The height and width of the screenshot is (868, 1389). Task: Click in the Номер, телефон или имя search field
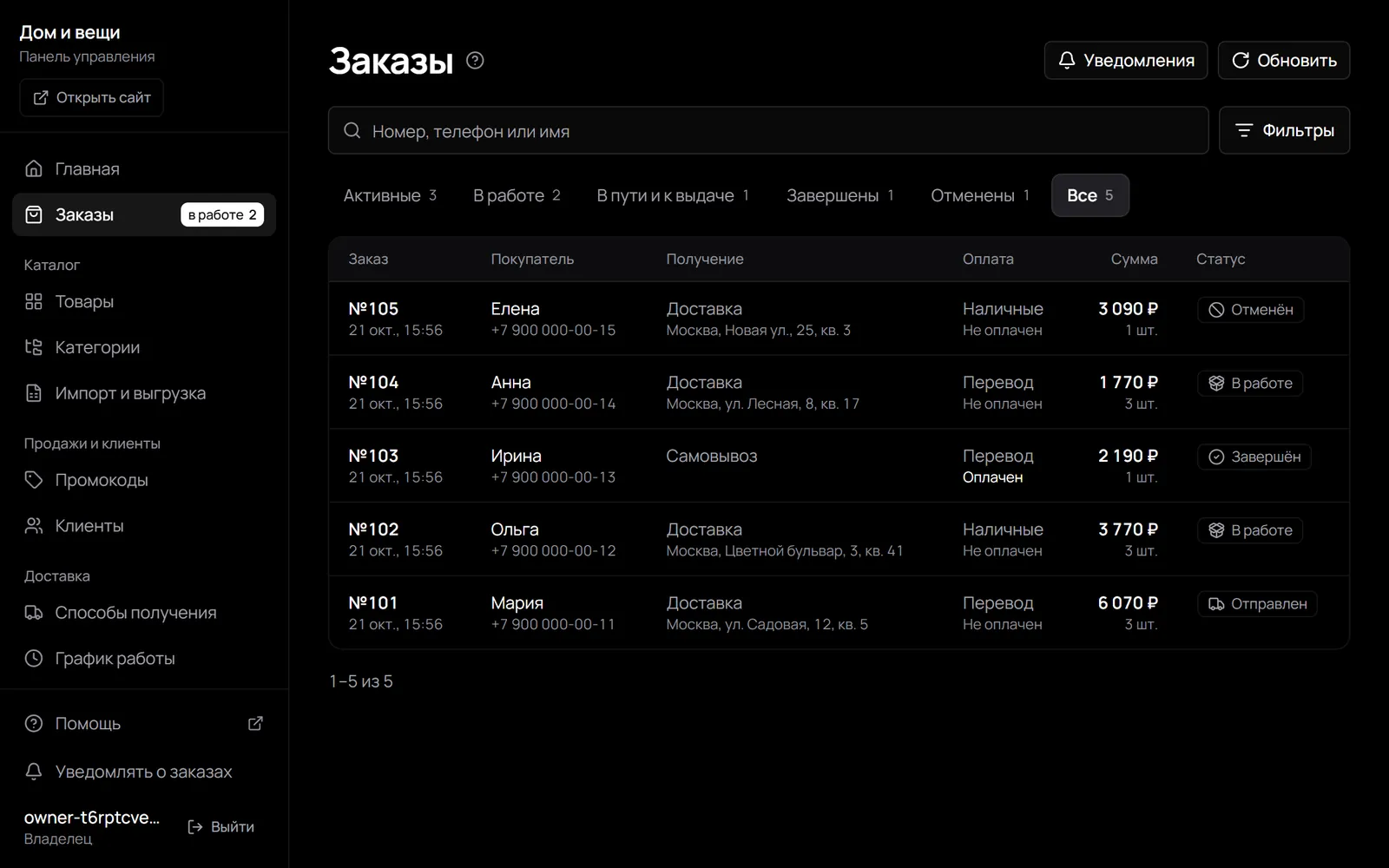click(768, 130)
